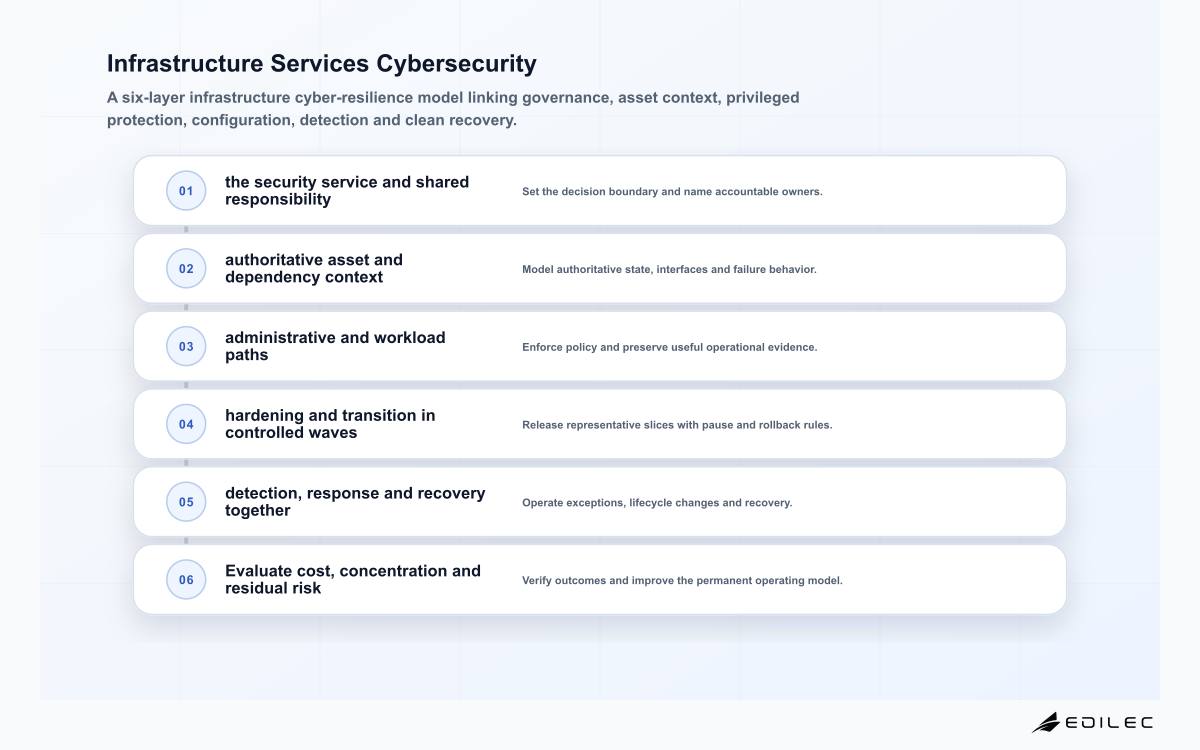Image resolution: width=1200 pixels, height=750 pixels.
Task: Select 'administrative and workload paths' heading
Action: (335, 347)
